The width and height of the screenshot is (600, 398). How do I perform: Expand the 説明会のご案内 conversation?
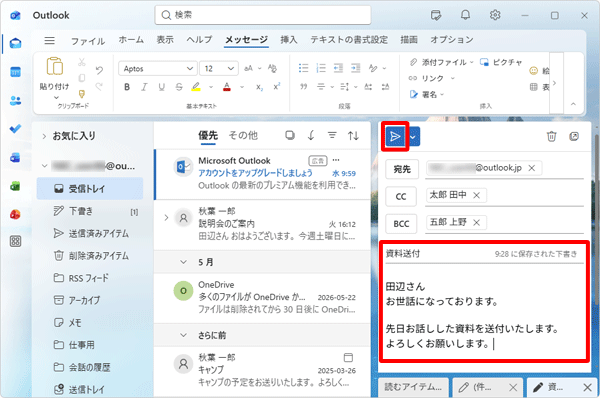pos(166,218)
